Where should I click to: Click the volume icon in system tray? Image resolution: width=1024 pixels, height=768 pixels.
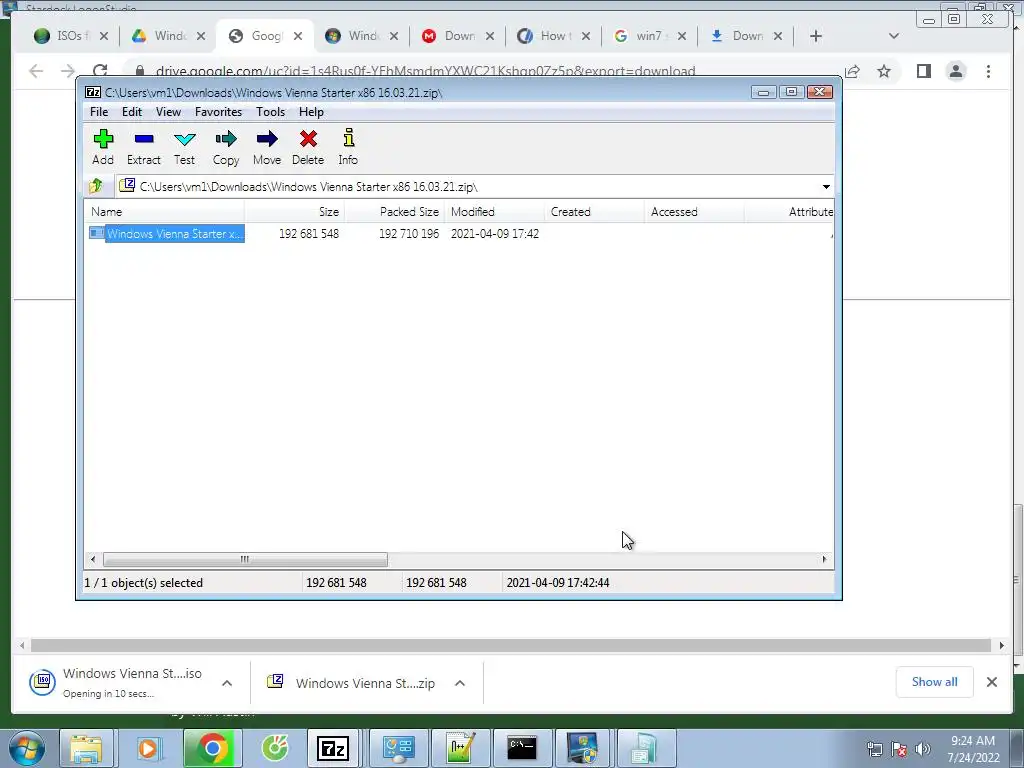[x=923, y=749]
